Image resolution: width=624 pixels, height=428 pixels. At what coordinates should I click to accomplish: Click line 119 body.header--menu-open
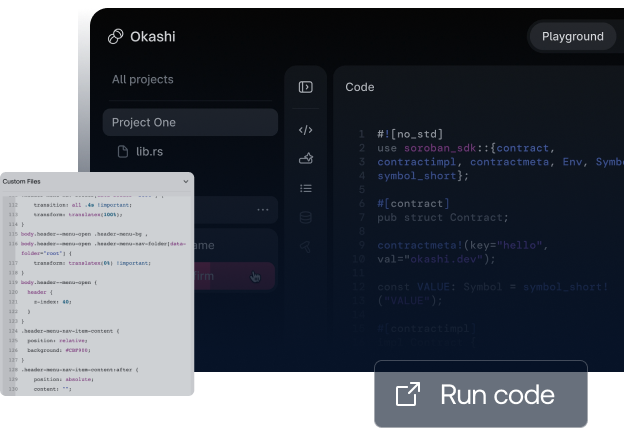[59, 282]
